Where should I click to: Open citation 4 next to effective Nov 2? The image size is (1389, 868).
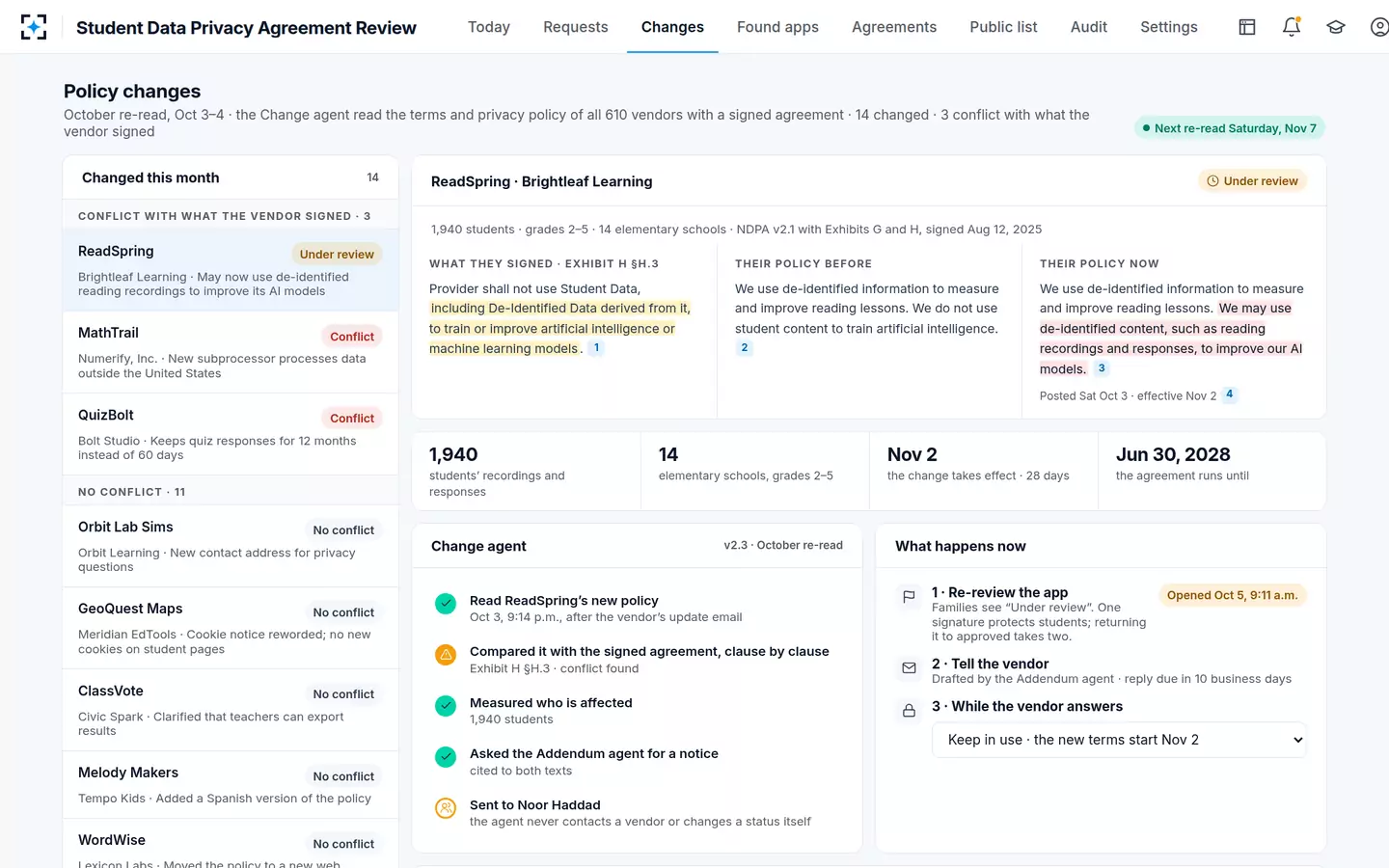[x=1229, y=394]
